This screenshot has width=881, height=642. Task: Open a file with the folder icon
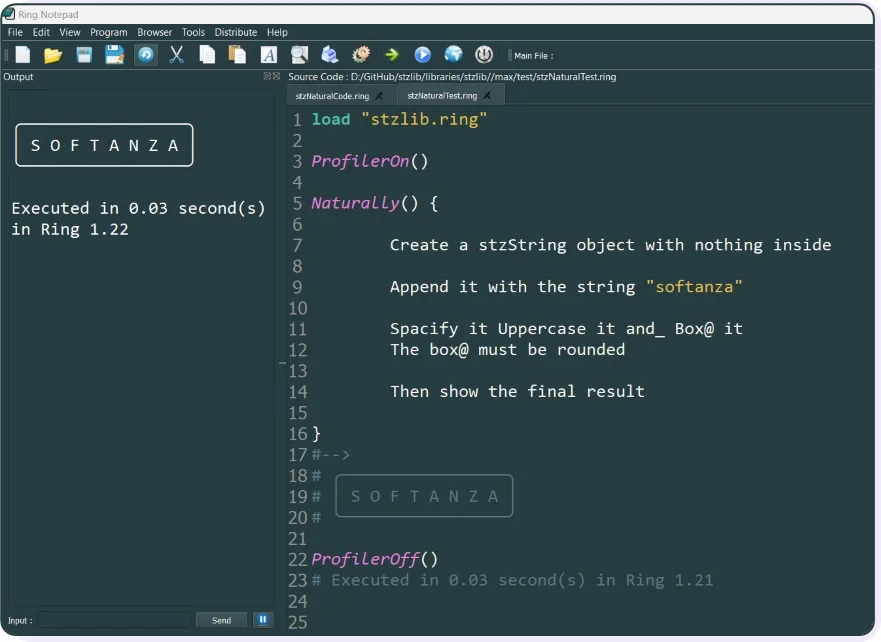[53, 55]
